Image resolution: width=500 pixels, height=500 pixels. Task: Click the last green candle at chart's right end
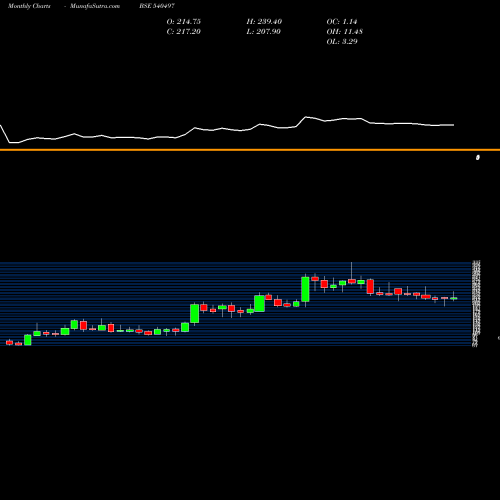453,298
